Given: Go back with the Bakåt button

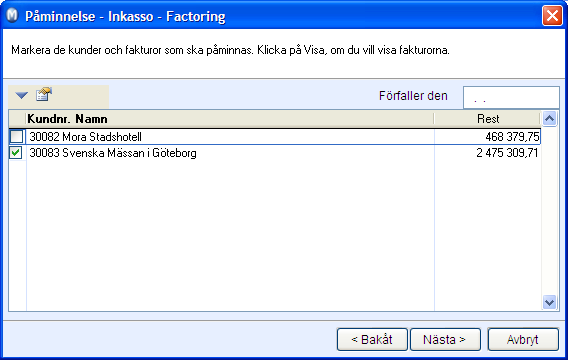Looking at the screenshot, I should click(372, 339).
